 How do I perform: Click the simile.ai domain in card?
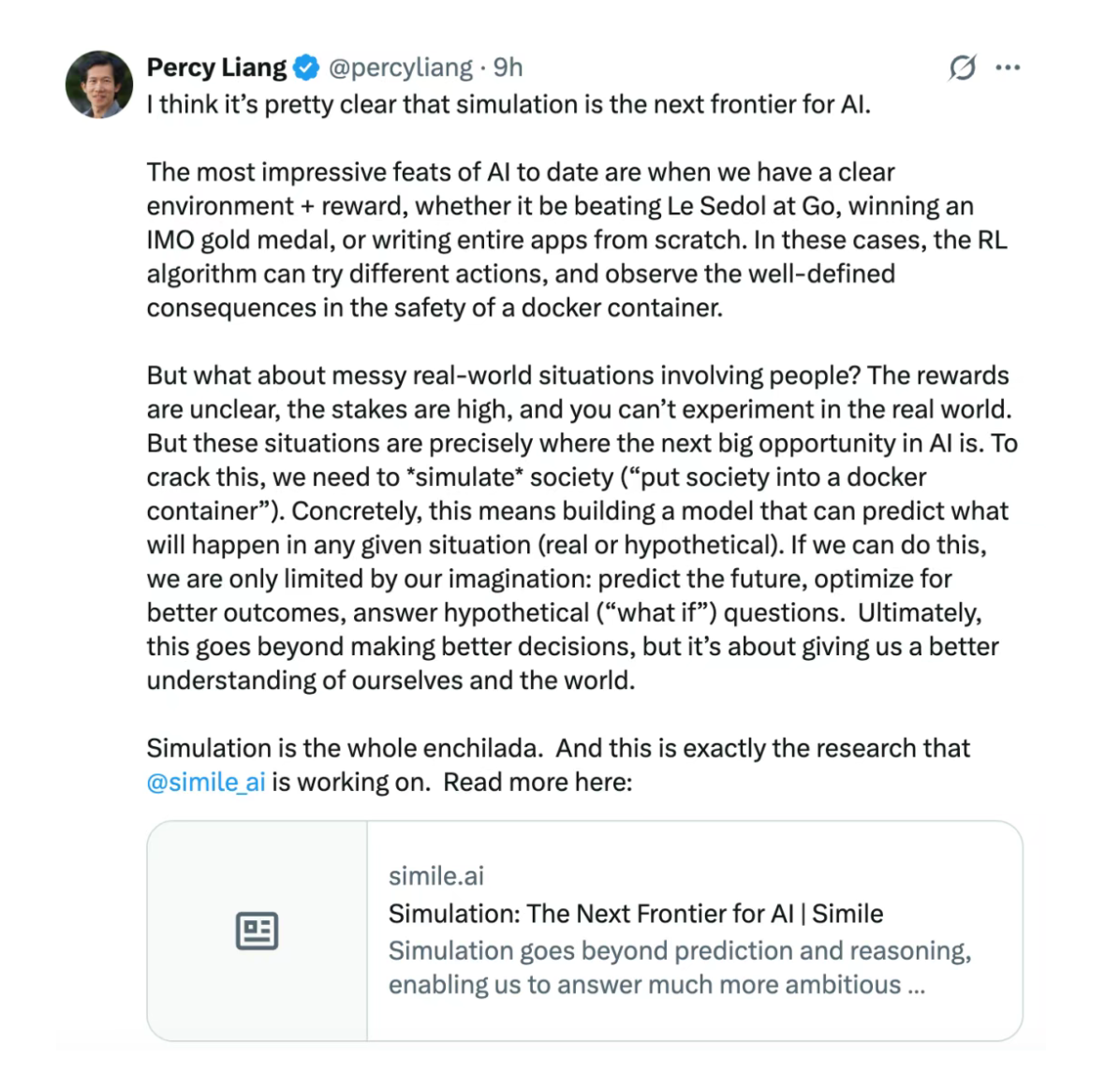coord(436,875)
